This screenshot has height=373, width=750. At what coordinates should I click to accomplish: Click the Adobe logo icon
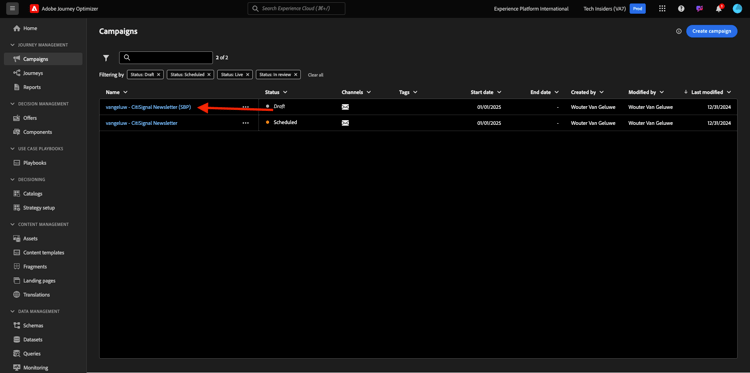[34, 9]
